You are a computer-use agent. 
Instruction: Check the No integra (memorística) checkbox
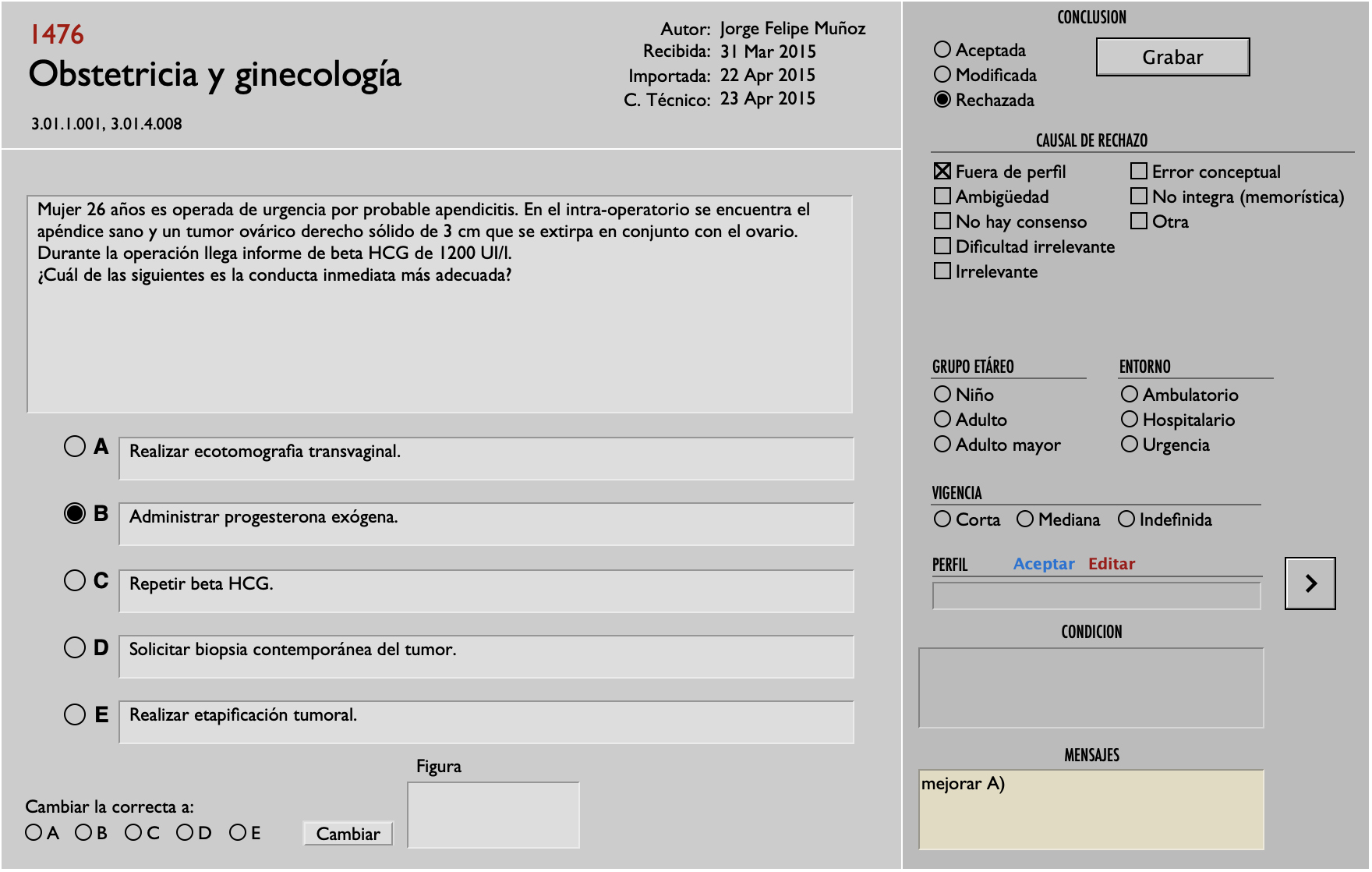[1139, 197]
